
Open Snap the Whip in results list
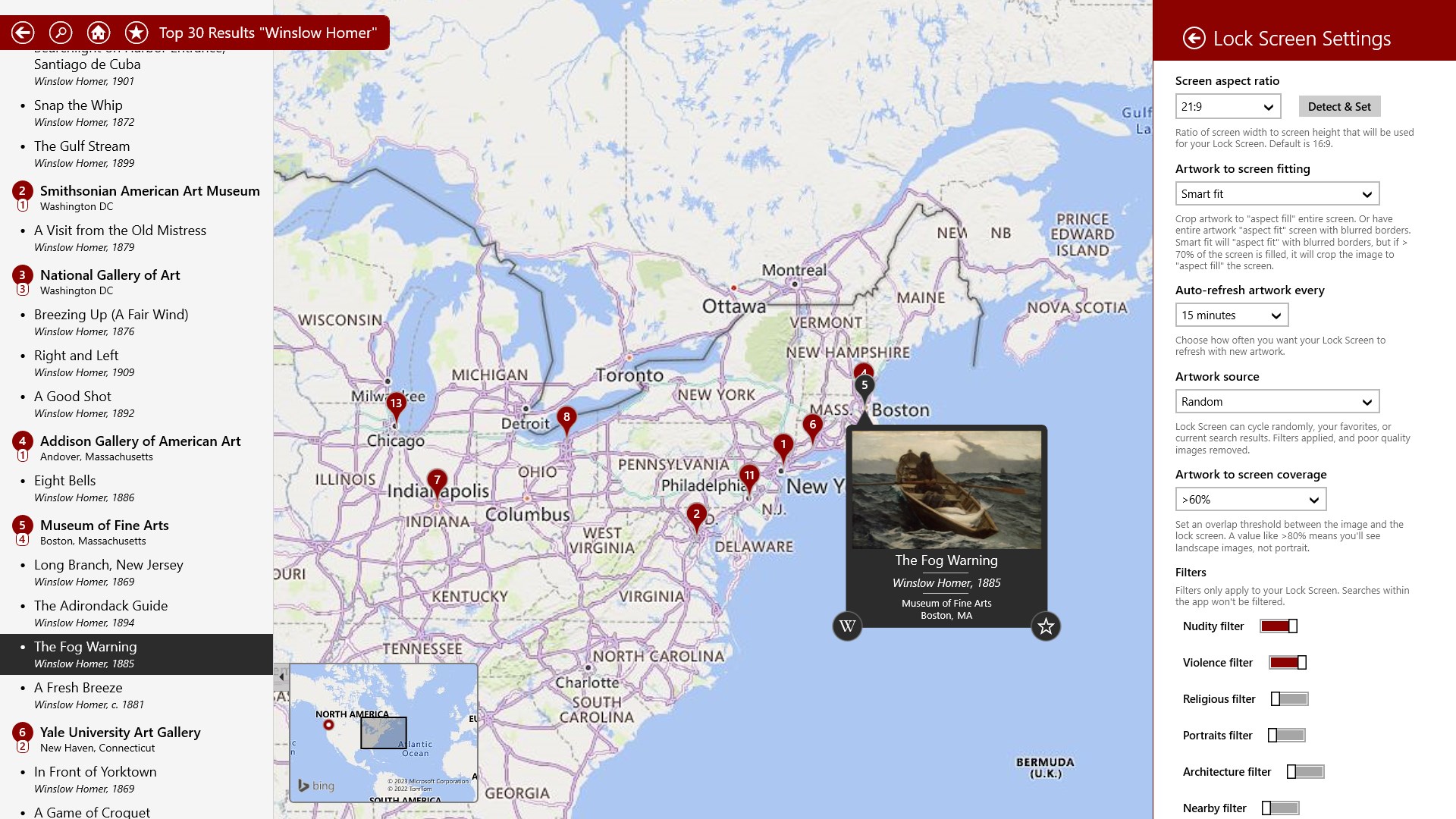[136, 112]
